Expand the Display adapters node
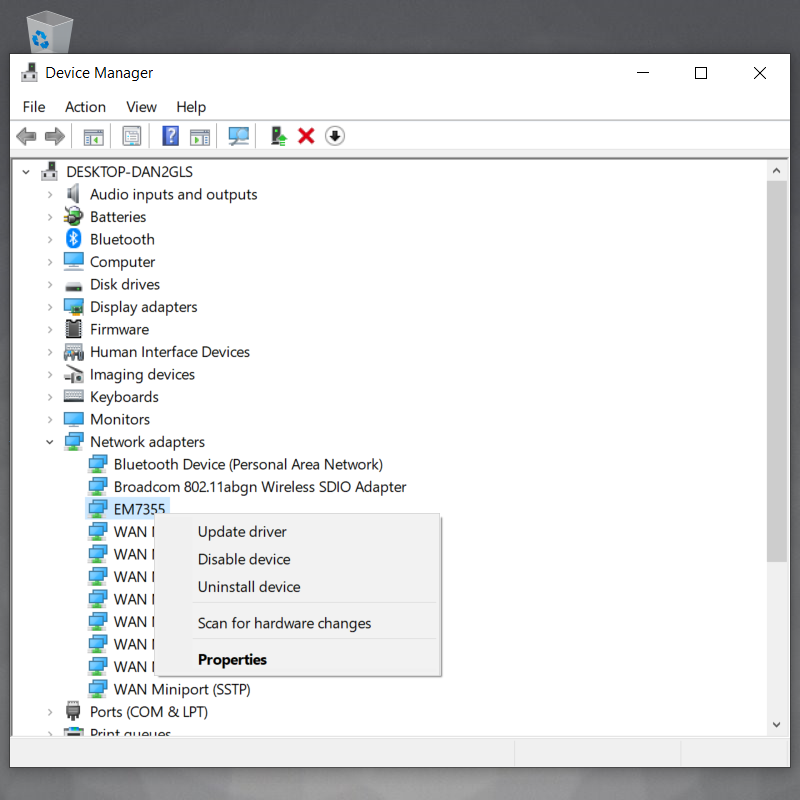Viewport: 800px width, 800px height. pos(50,307)
